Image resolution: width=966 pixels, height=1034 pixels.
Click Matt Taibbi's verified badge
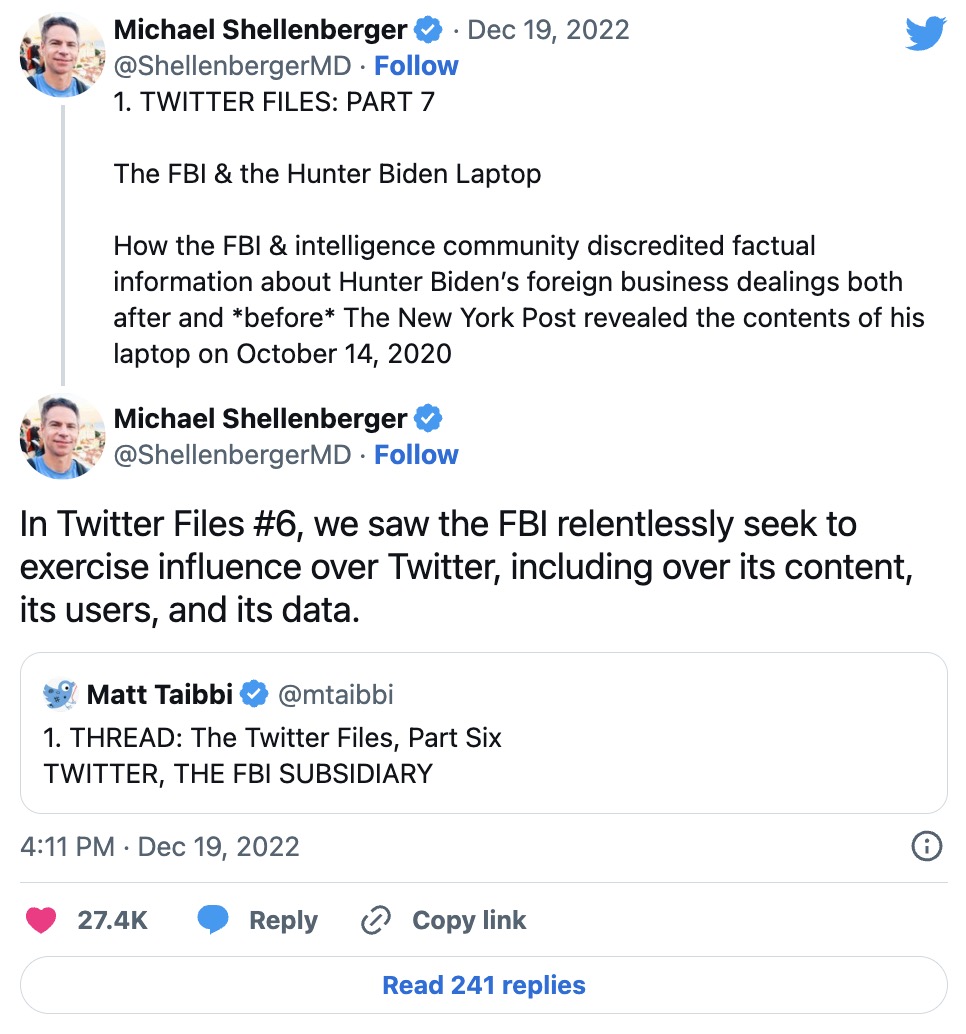254,694
